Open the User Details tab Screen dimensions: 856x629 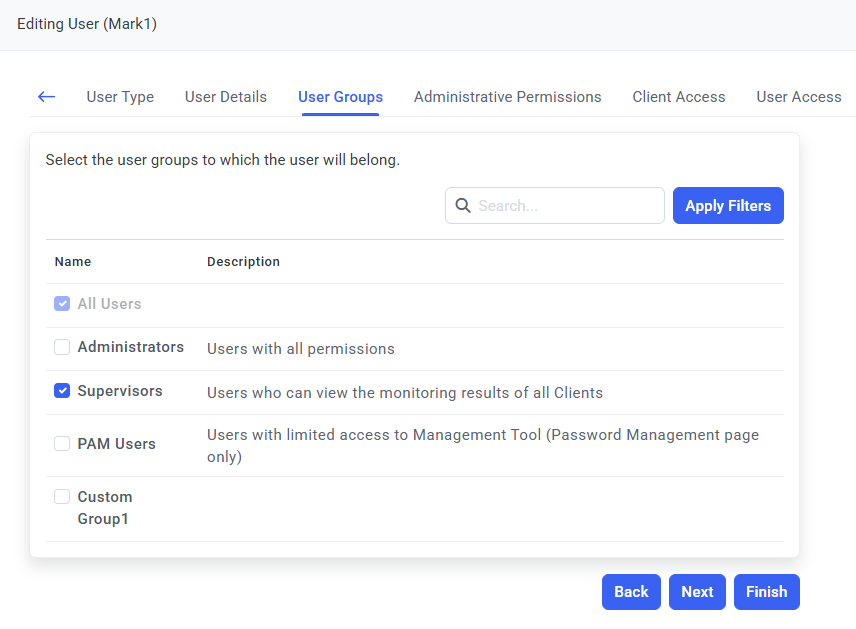click(226, 97)
